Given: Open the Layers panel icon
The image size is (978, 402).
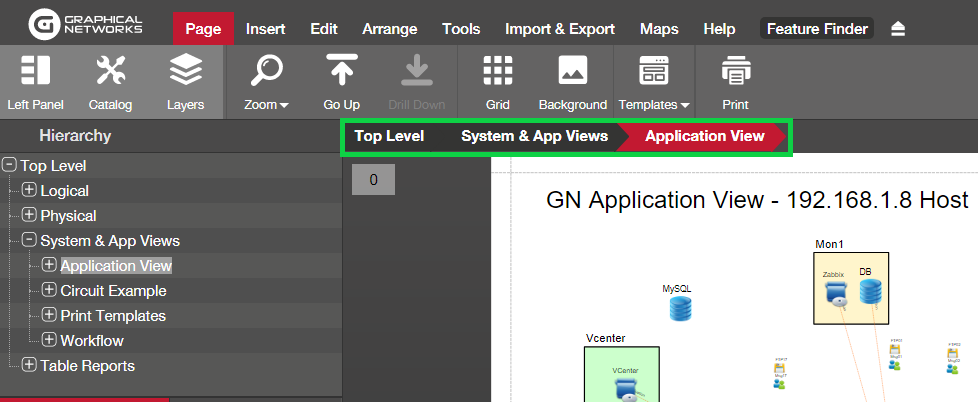Looking at the screenshot, I should pyautogui.click(x=185, y=71).
